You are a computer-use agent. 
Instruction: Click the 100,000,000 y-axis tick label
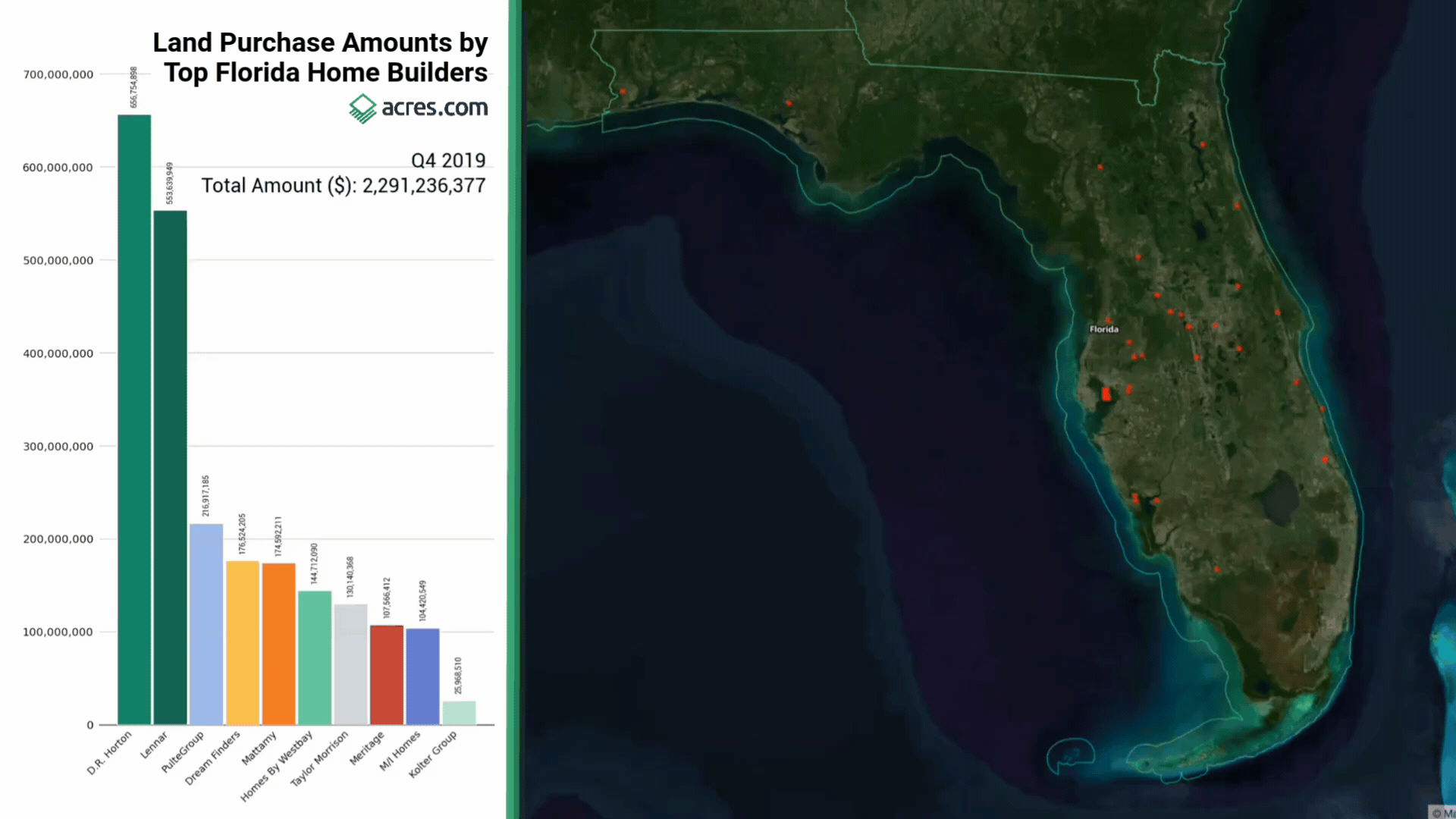coord(58,632)
